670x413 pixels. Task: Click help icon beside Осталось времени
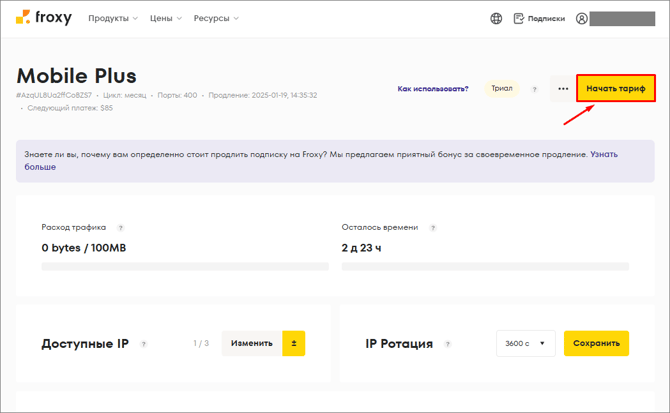[433, 228]
